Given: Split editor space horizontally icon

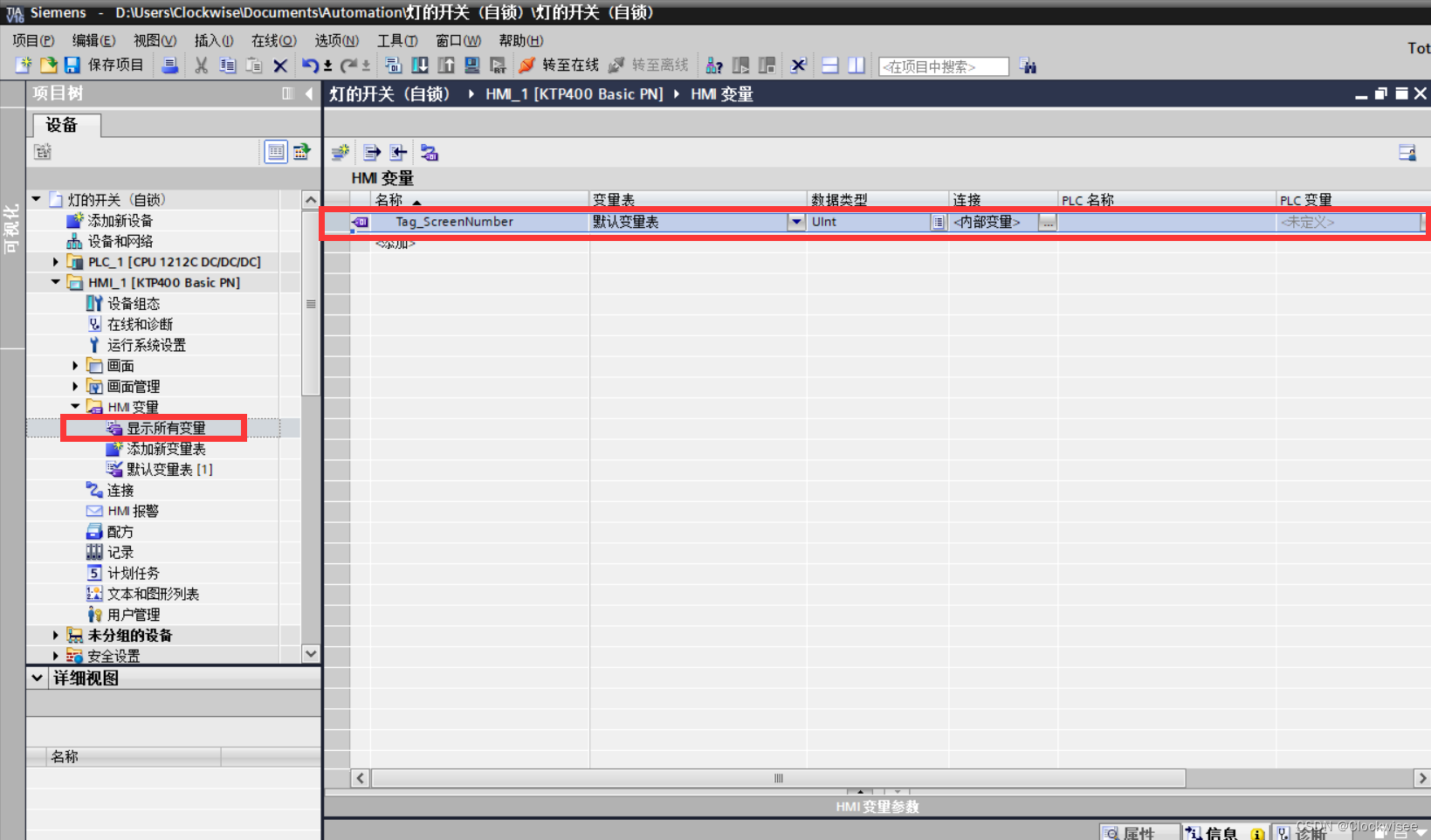Looking at the screenshot, I should (x=830, y=65).
